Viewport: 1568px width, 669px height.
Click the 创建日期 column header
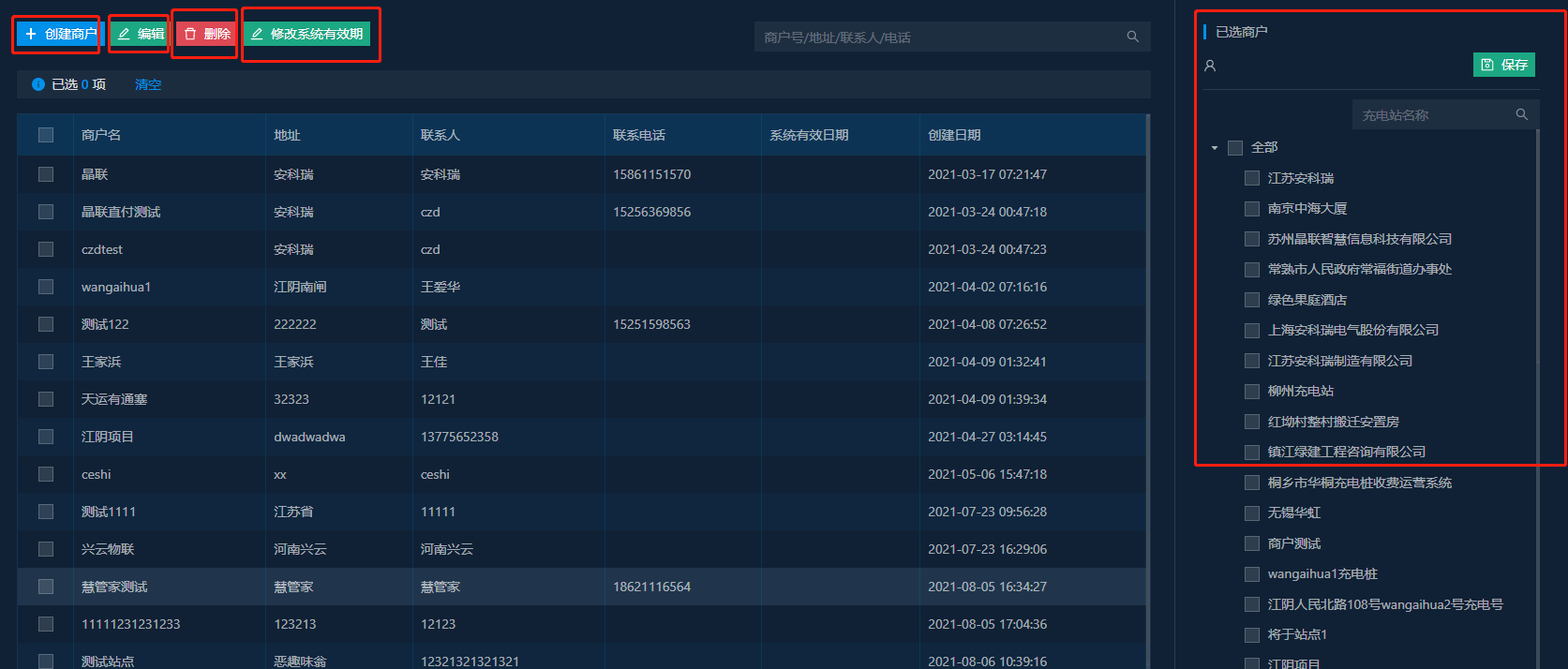pos(954,135)
